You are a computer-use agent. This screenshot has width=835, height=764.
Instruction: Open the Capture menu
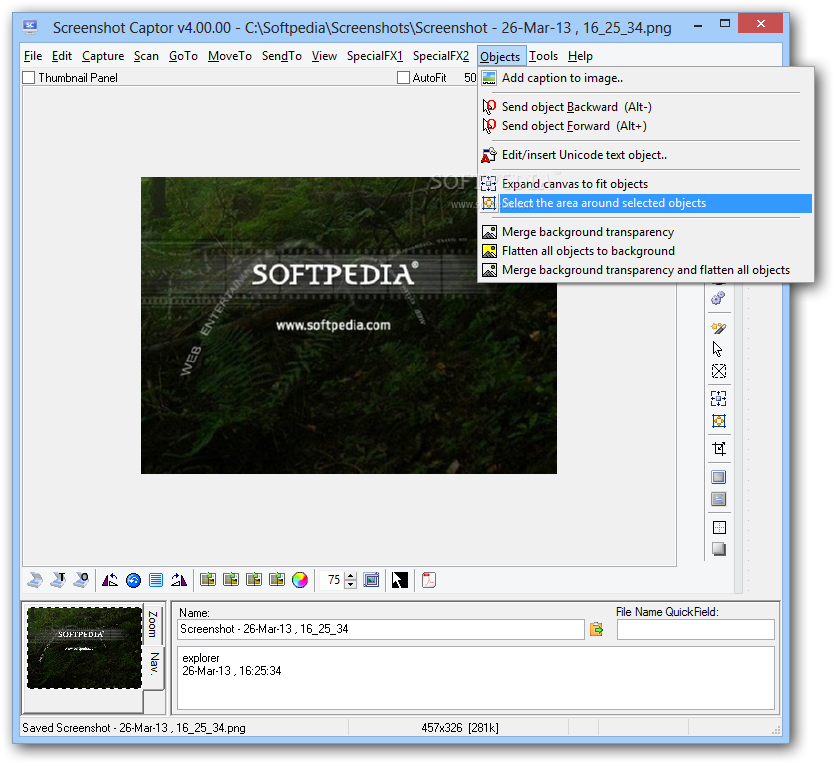pos(103,56)
